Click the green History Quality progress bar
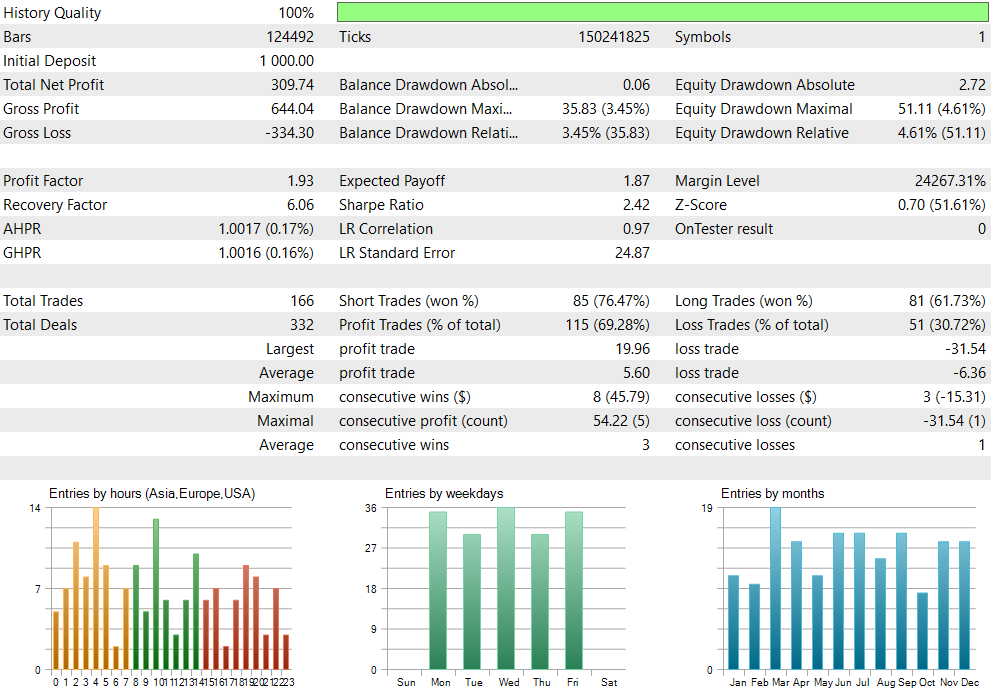The height and width of the screenshot is (700, 992). coord(662,13)
